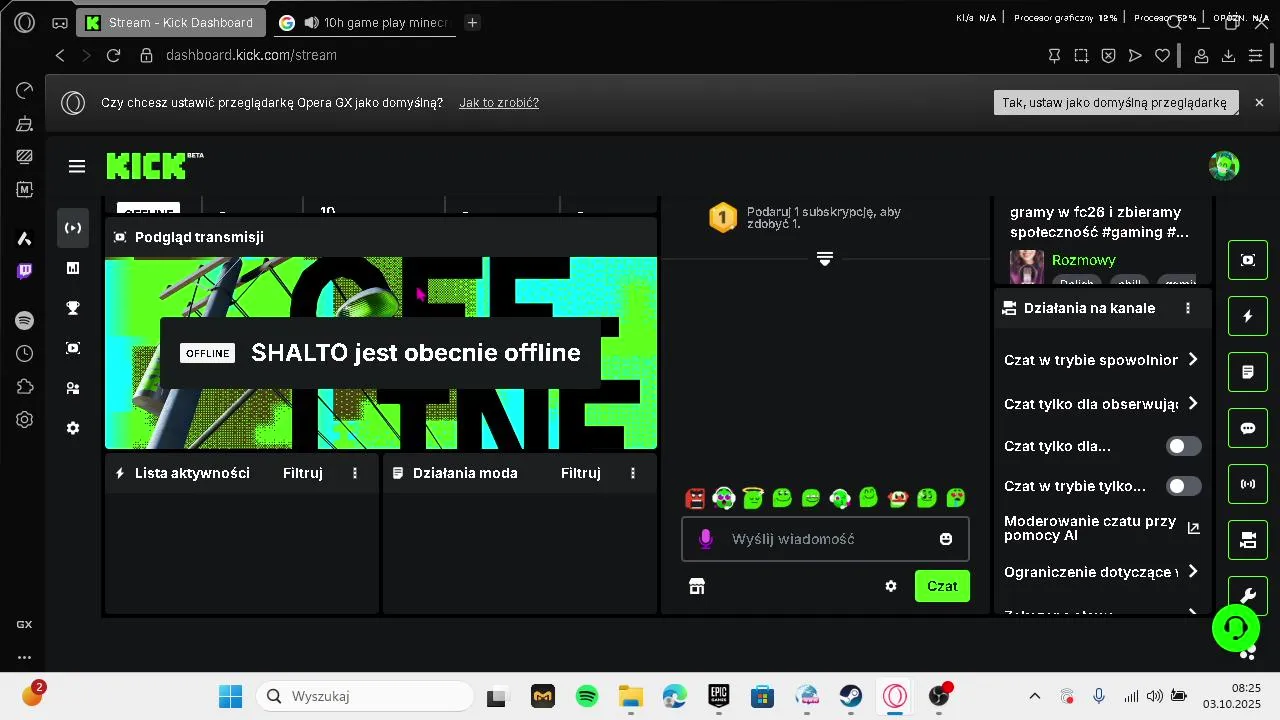
Task: Open a new browser tab
Action: pos(473,22)
